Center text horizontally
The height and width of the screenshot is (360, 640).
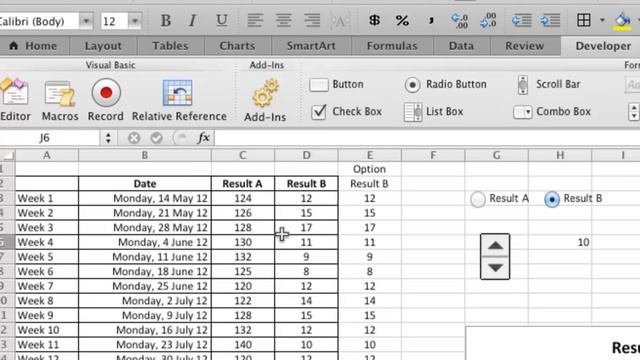click(284, 20)
